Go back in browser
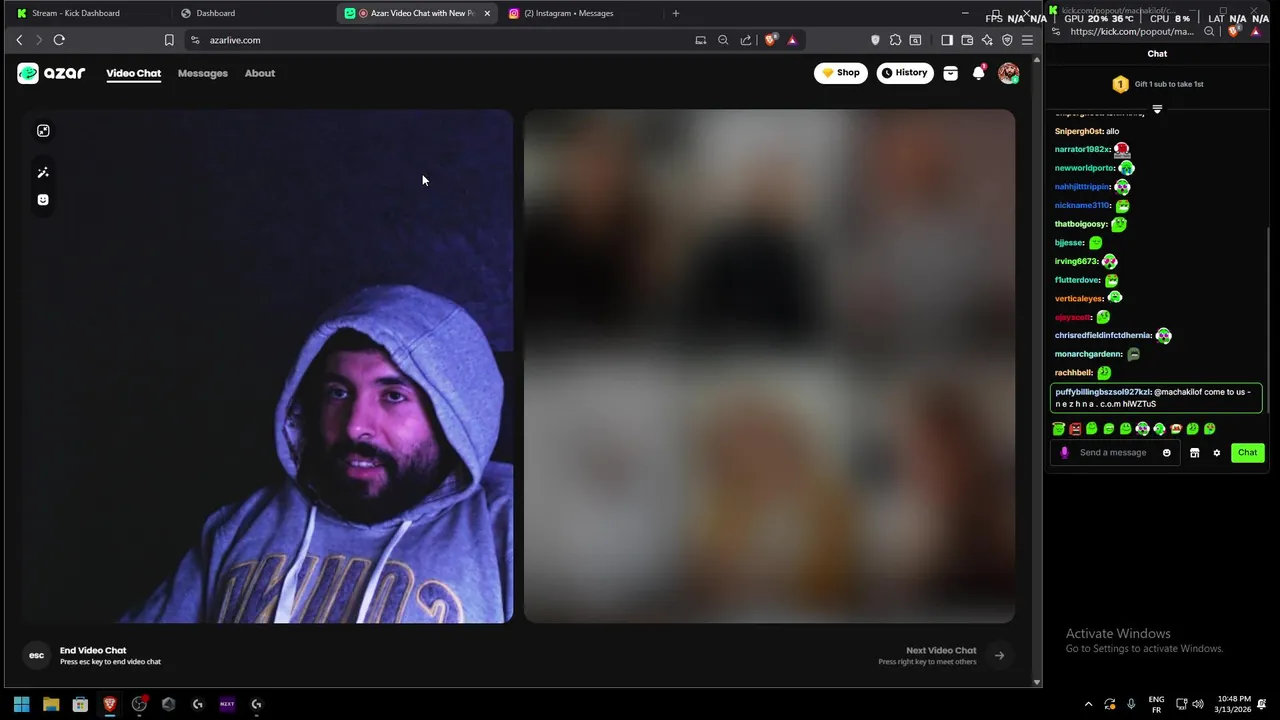The image size is (1280, 720). click(x=19, y=40)
